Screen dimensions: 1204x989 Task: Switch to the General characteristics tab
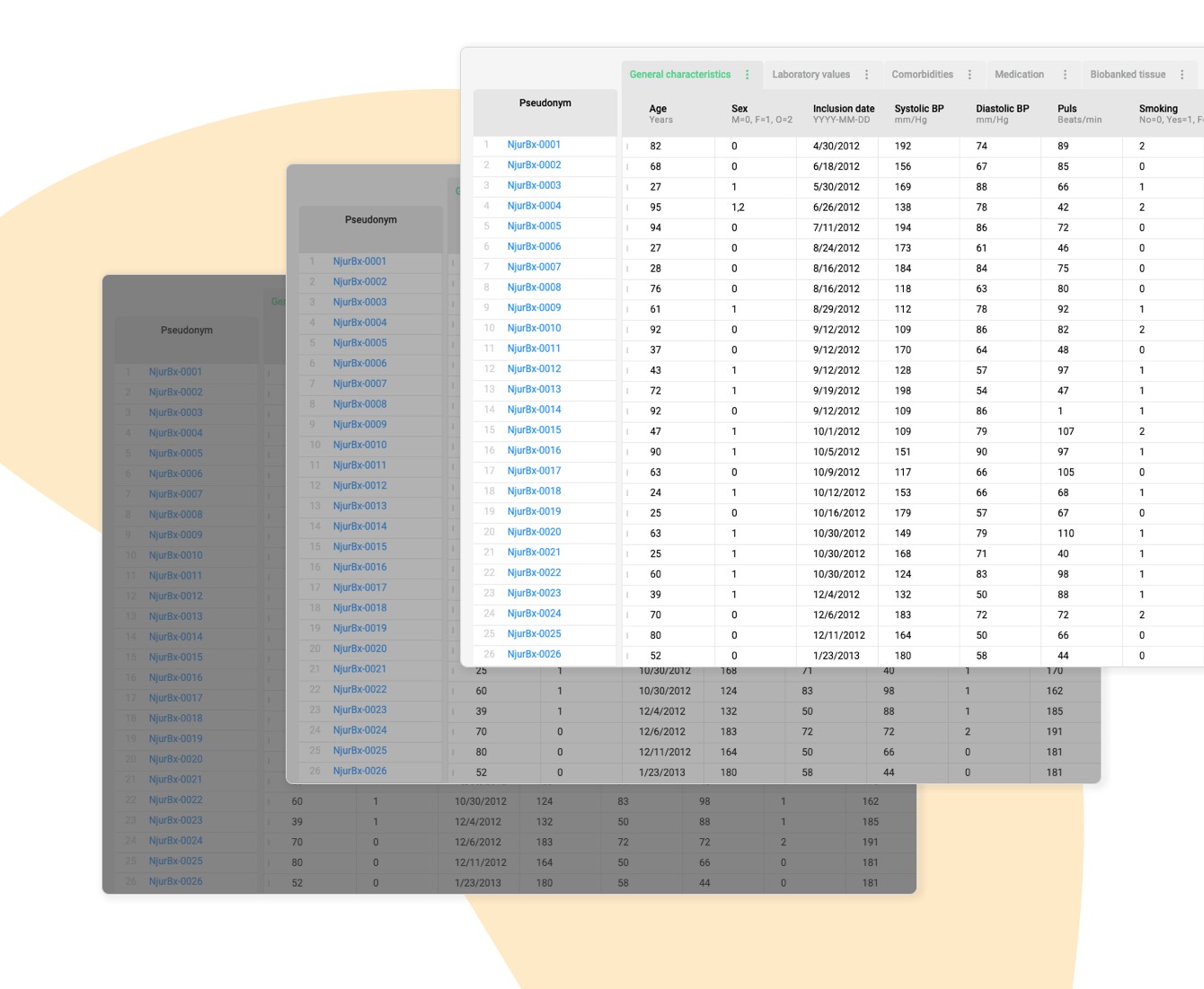click(680, 75)
